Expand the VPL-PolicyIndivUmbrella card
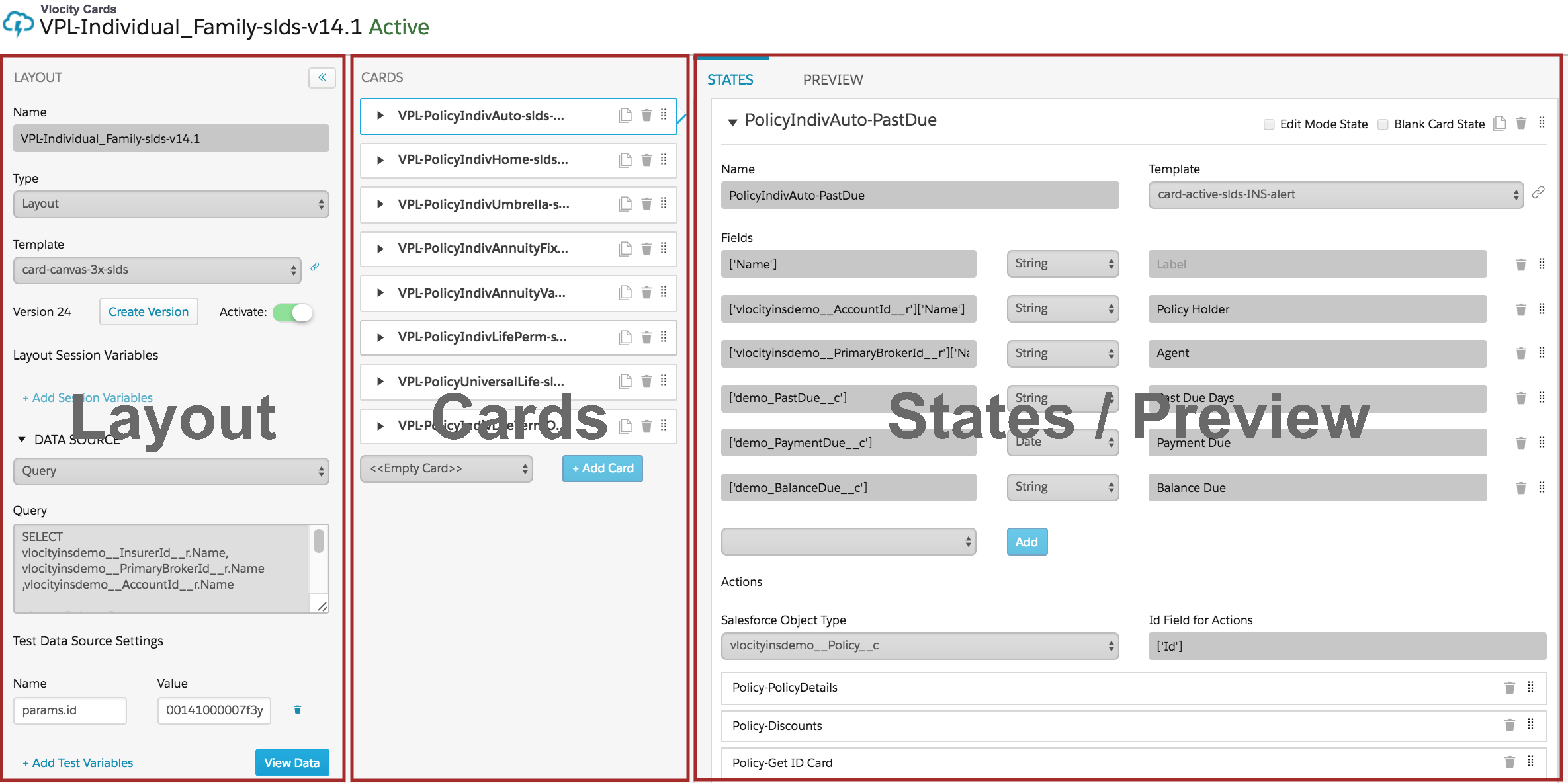Image resolution: width=1568 pixels, height=783 pixels. [x=380, y=204]
